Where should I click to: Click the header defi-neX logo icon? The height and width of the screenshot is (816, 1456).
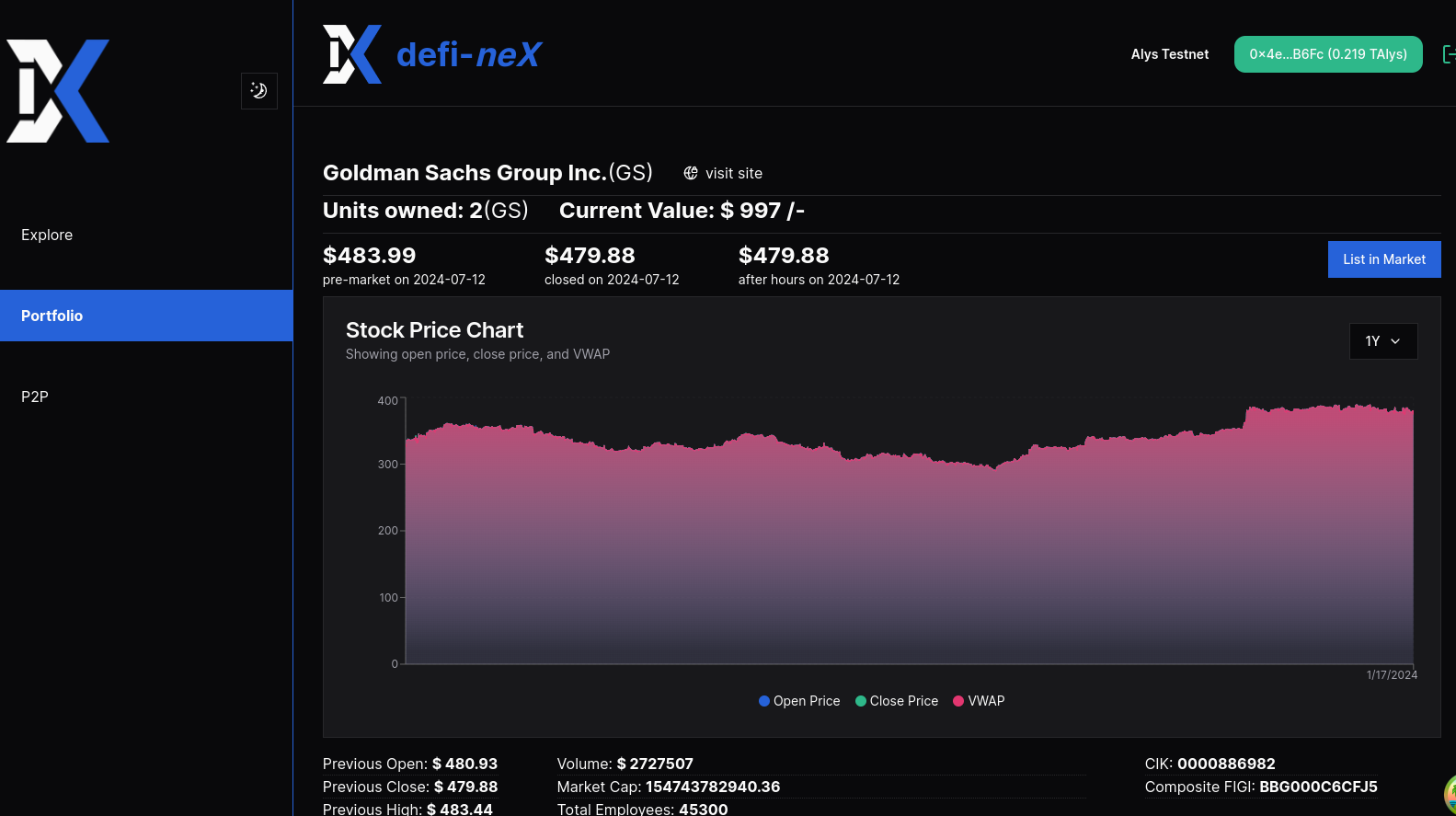[352, 54]
